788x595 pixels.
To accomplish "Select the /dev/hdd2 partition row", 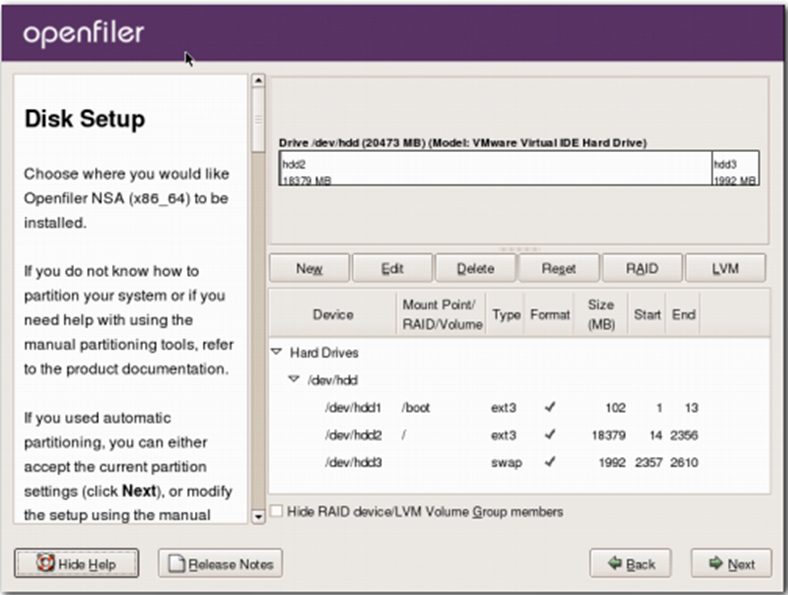I will click(x=519, y=435).
